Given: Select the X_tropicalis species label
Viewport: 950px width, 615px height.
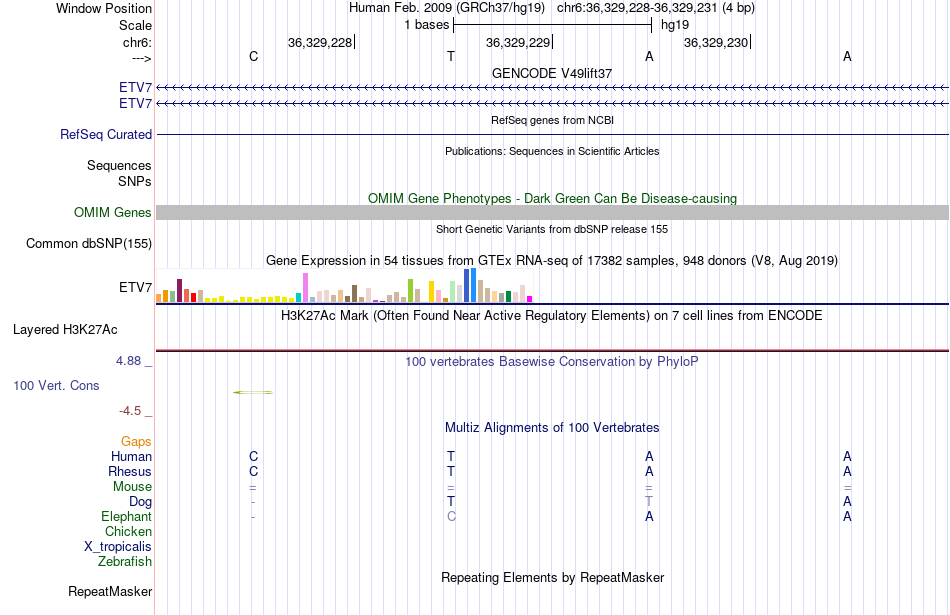Looking at the screenshot, I should (x=118, y=547).
